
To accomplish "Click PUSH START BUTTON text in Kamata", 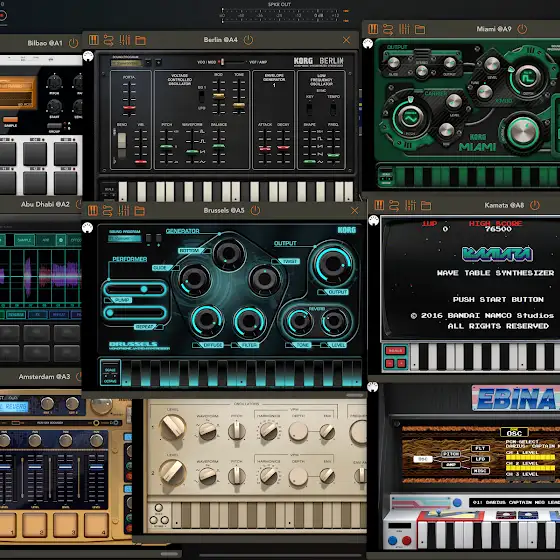I will click(498, 299).
